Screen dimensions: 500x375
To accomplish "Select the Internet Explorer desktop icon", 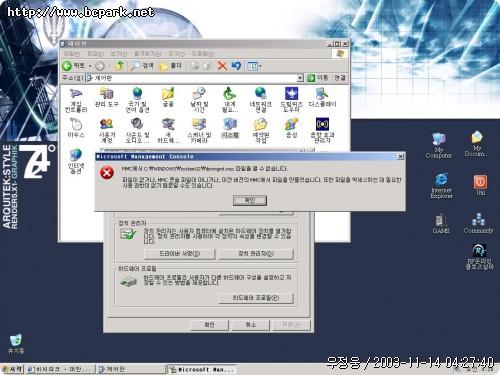I will pyautogui.click(x=441, y=186).
